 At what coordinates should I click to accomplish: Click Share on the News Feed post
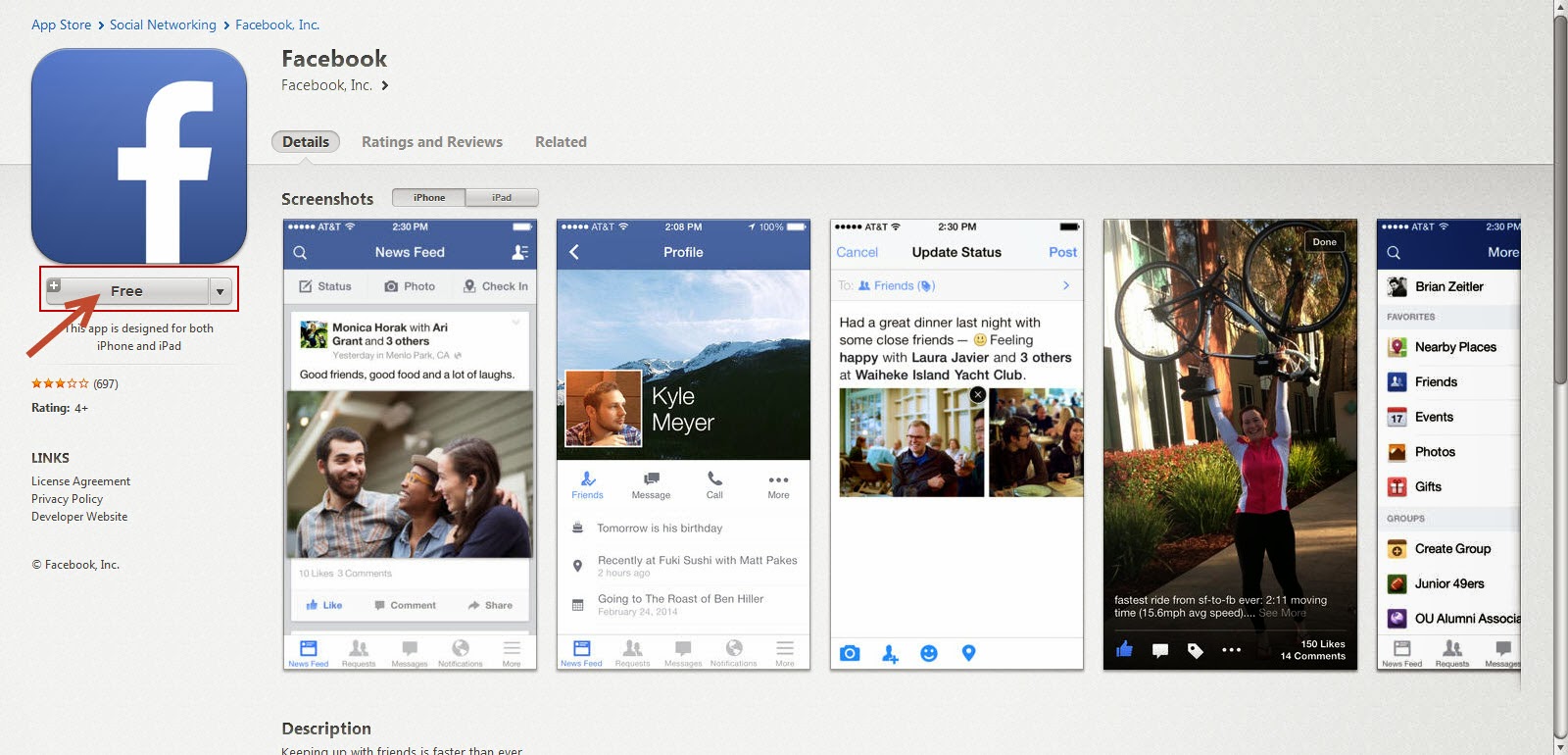click(490, 605)
